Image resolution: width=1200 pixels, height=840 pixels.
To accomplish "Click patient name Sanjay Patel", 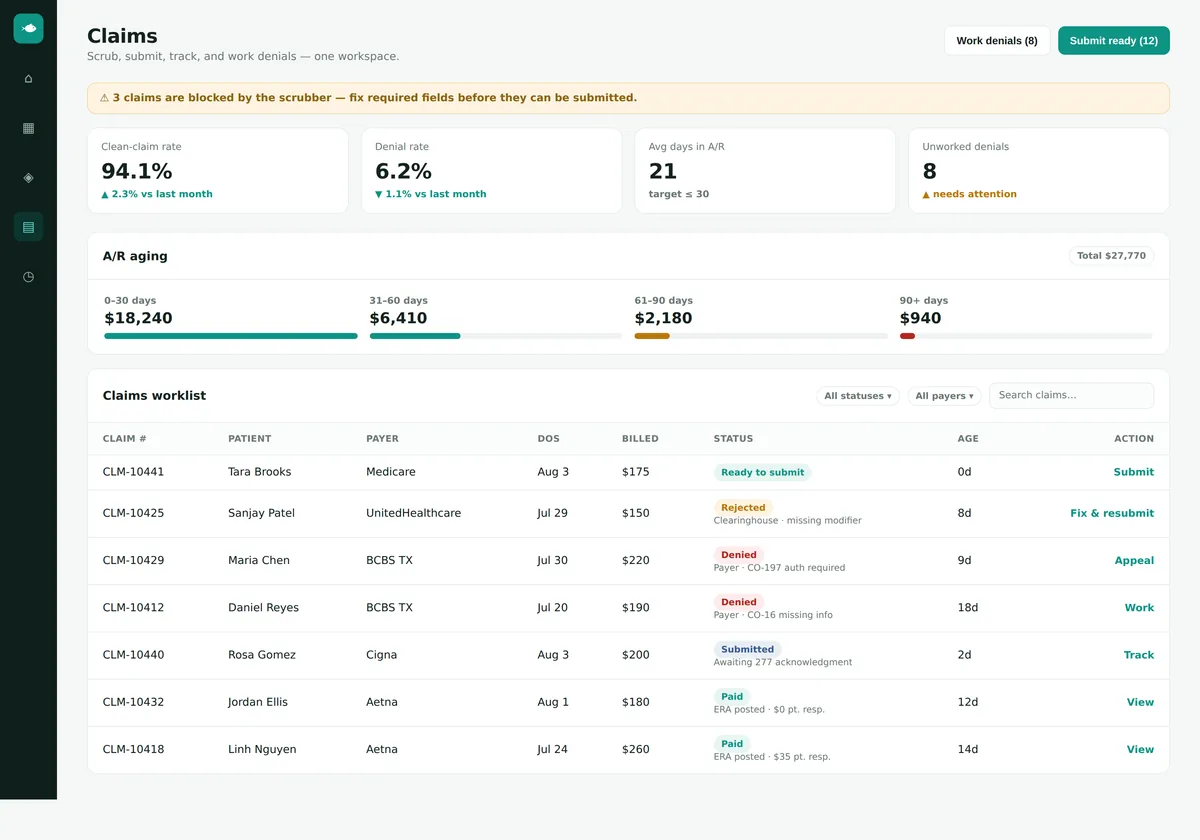I will click(261, 513).
